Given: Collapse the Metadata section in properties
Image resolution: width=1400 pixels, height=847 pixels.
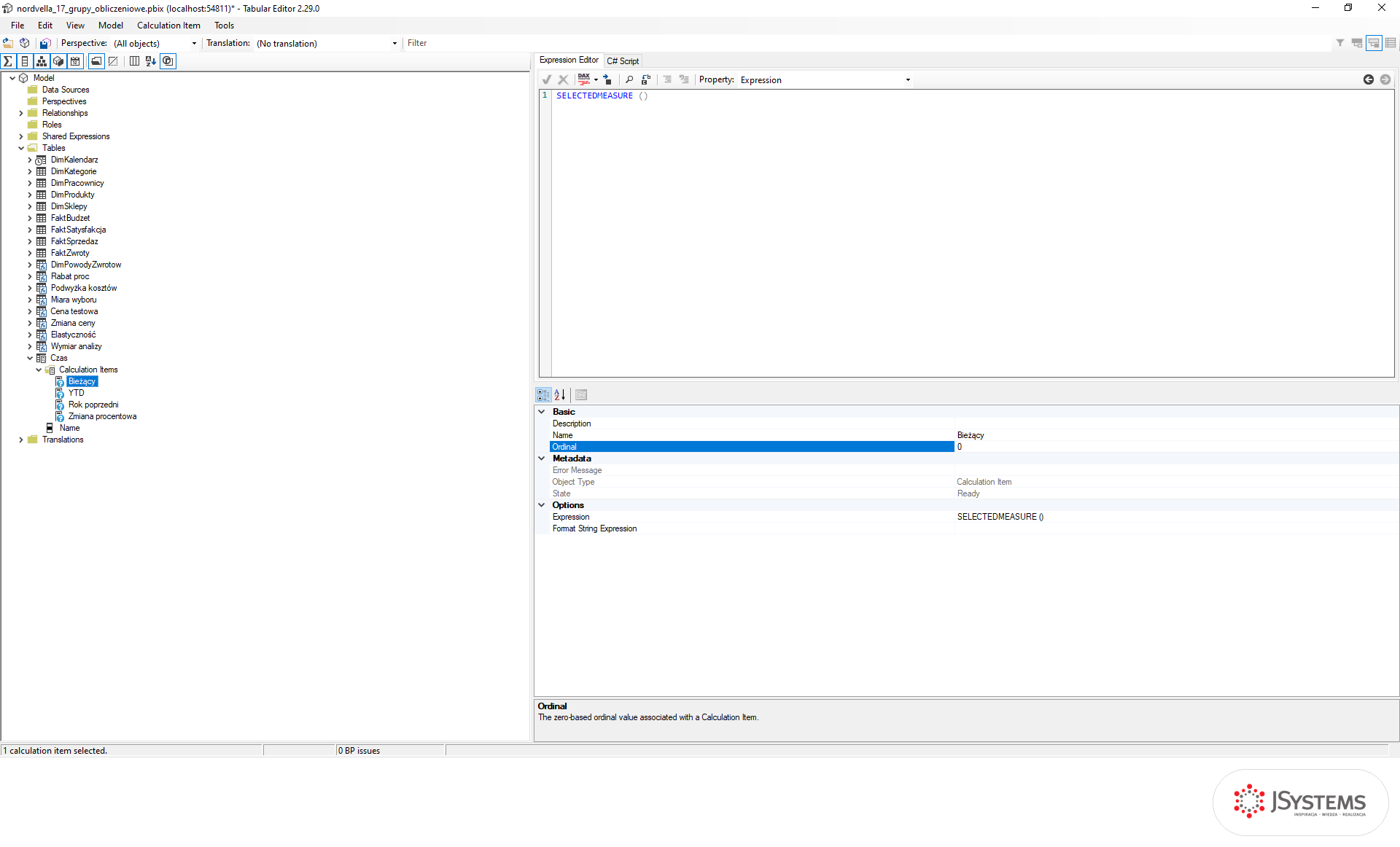Looking at the screenshot, I should (x=542, y=458).
